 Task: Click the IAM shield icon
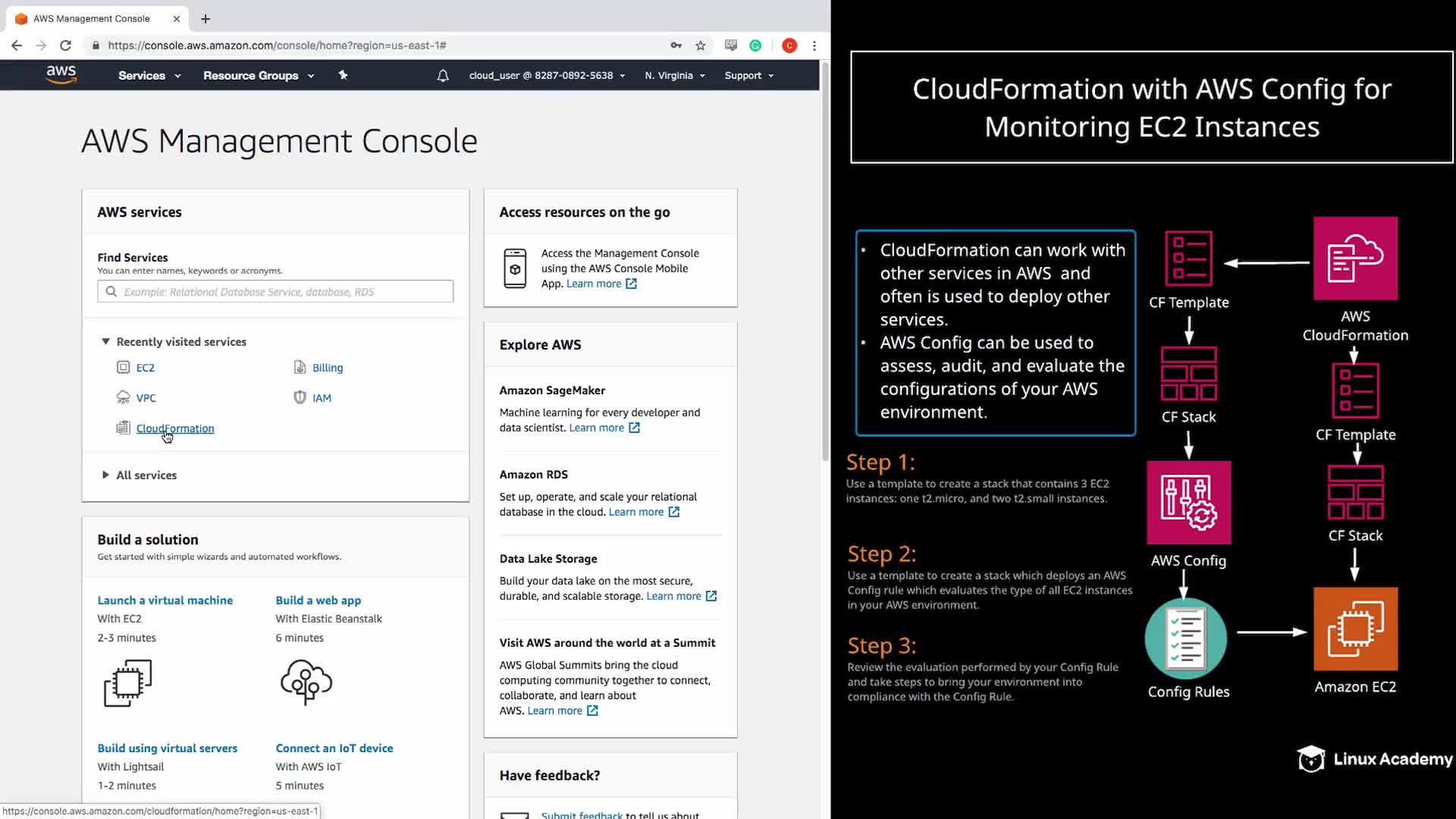click(300, 397)
